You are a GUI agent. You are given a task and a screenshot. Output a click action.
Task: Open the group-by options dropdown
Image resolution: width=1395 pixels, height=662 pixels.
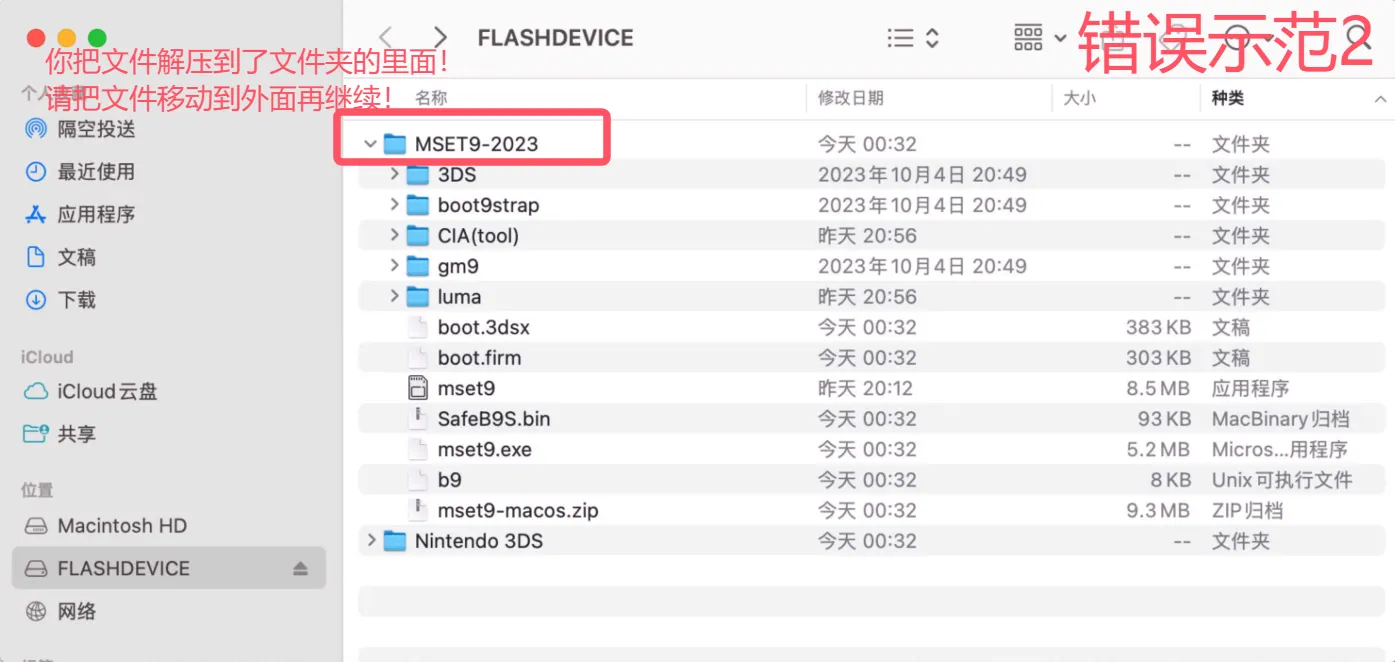click(1040, 38)
